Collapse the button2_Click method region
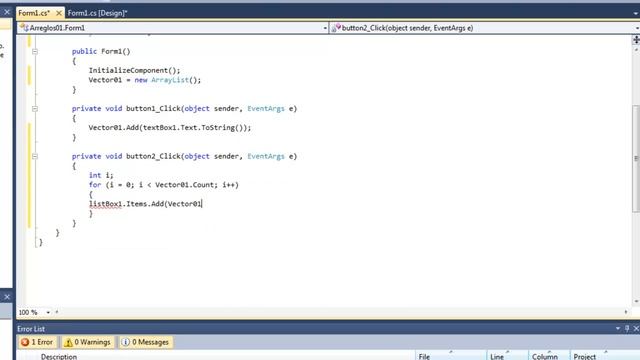The image size is (640, 360). click(x=35, y=156)
